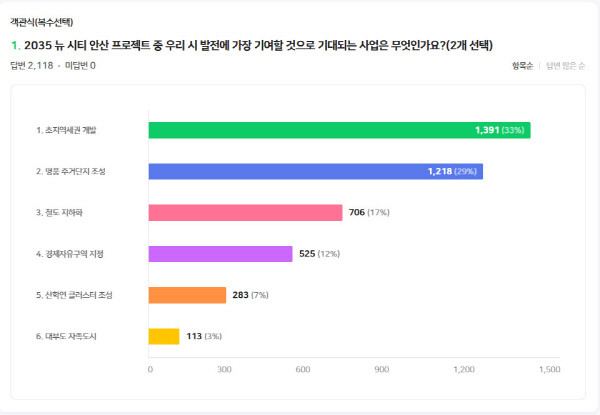Click the blue 명품 주거단지 조성 bar
600x415 pixels.
point(315,171)
